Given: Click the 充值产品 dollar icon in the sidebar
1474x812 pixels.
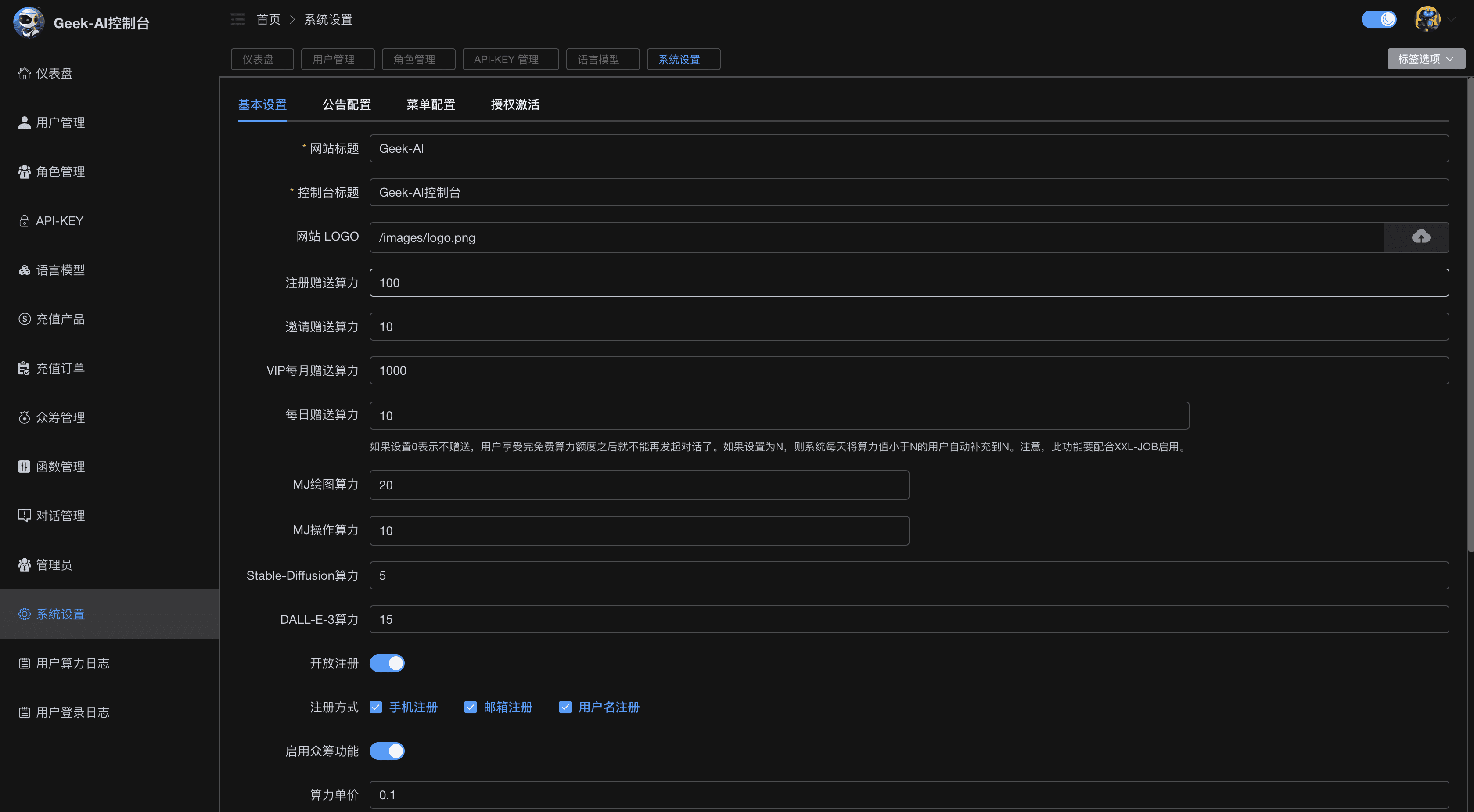Looking at the screenshot, I should click(x=24, y=319).
